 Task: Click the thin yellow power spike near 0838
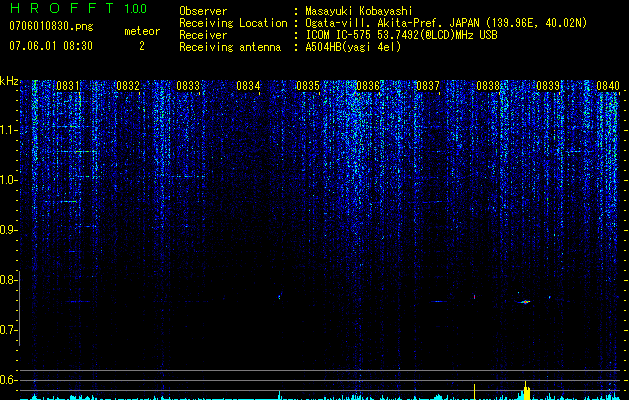click(475, 392)
